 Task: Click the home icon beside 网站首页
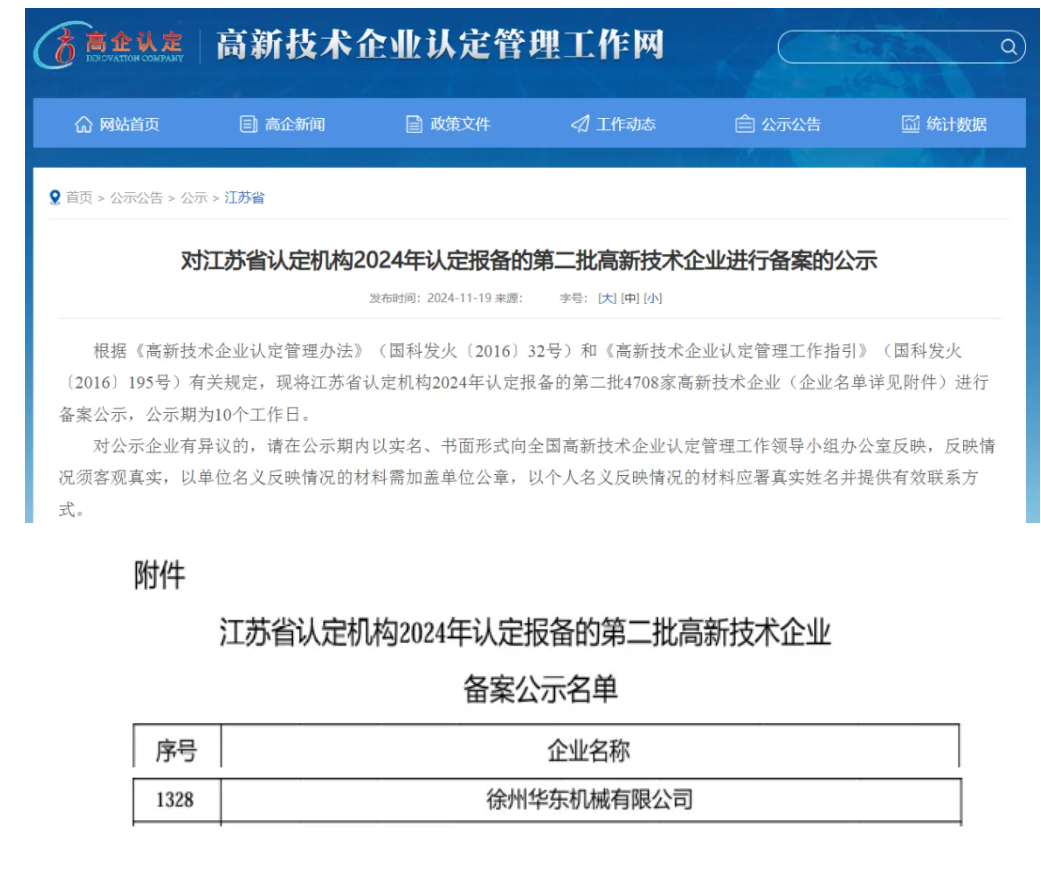click(x=85, y=124)
